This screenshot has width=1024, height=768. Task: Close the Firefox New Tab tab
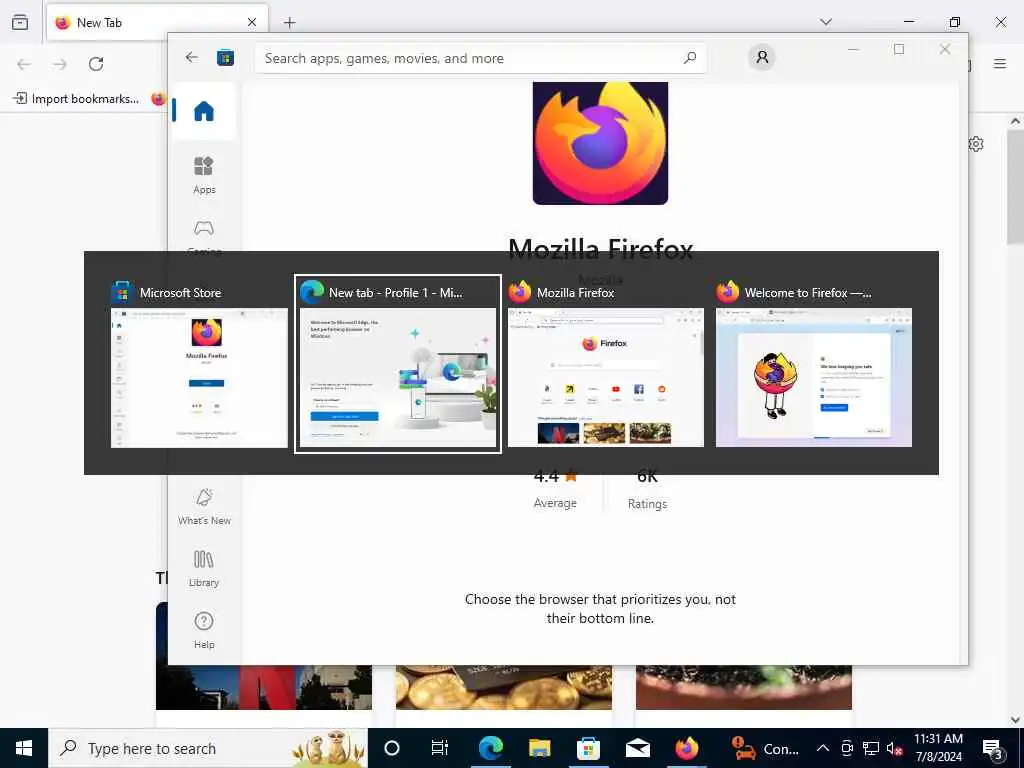coord(252,22)
